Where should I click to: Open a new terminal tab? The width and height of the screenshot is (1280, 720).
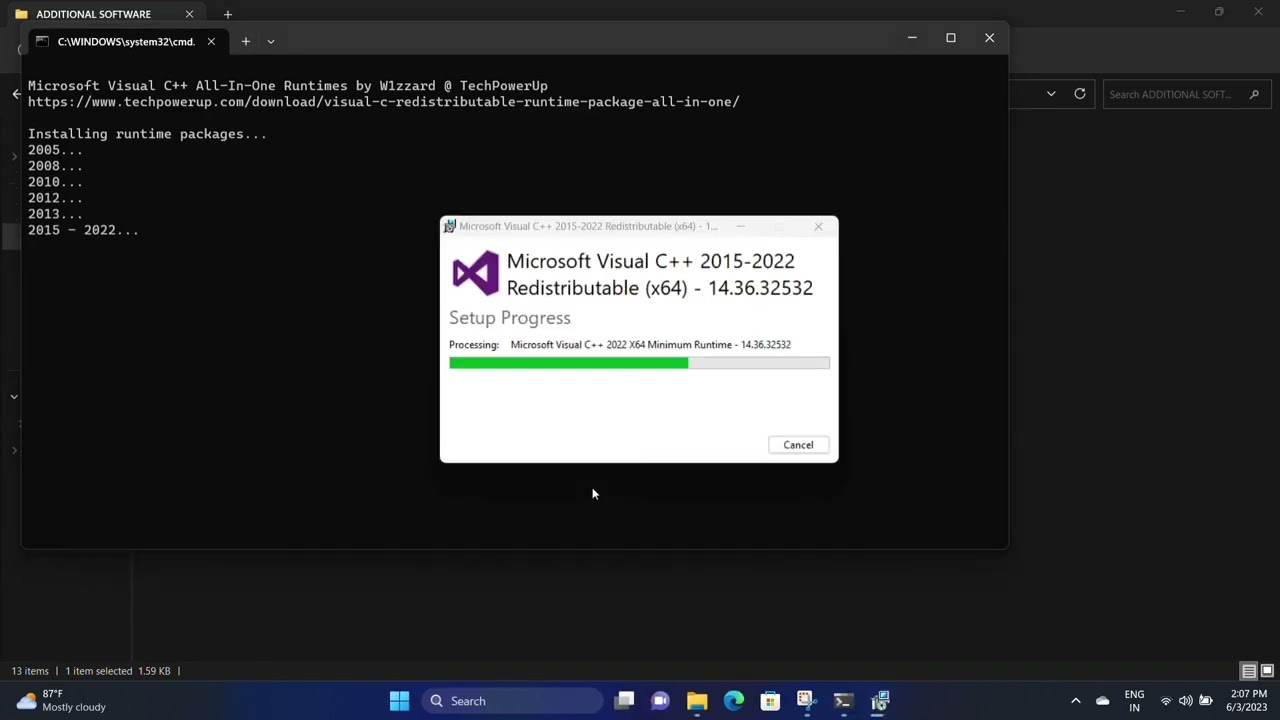pyautogui.click(x=245, y=41)
